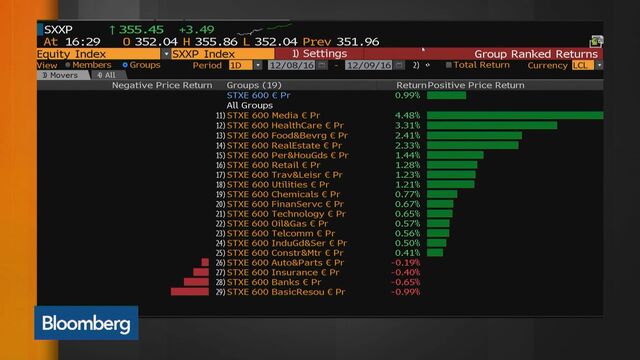Open the Equity Index dropdown arrow
This screenshot has width=640, height=360.
[166, 54]
